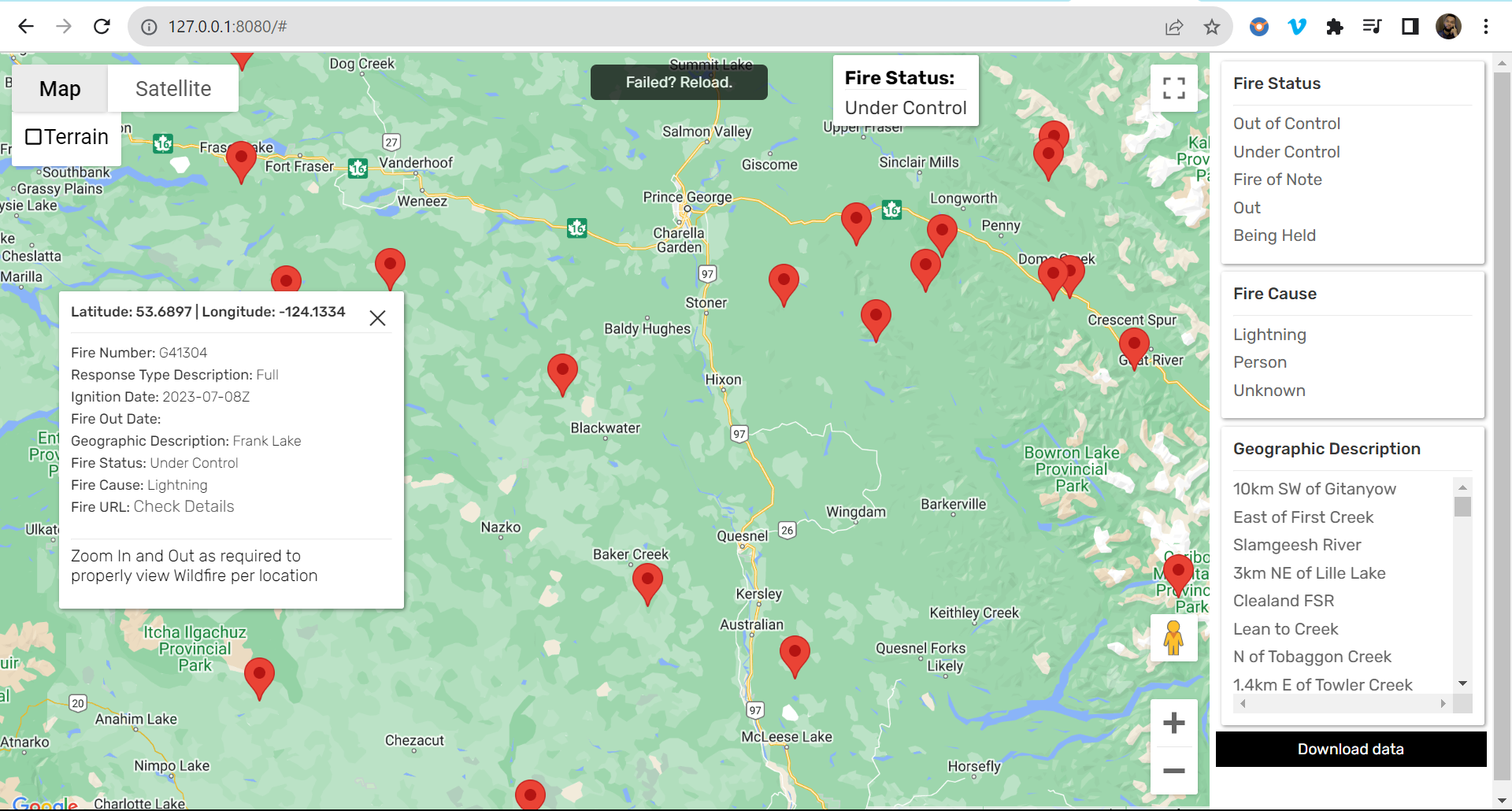
Task: Enable the Terrain checkbox
Action: 33,137
